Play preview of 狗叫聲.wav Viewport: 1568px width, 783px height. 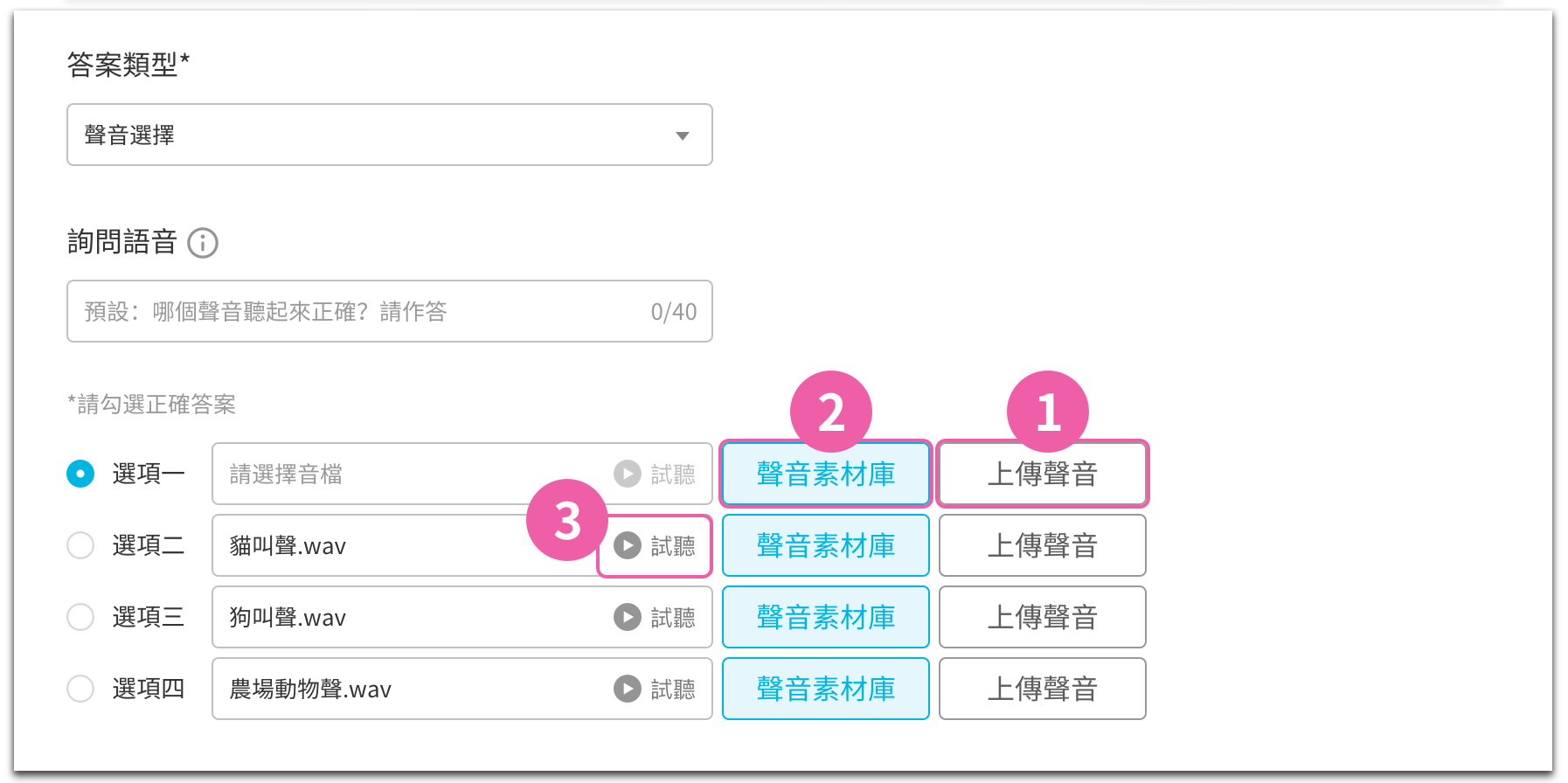627,617
